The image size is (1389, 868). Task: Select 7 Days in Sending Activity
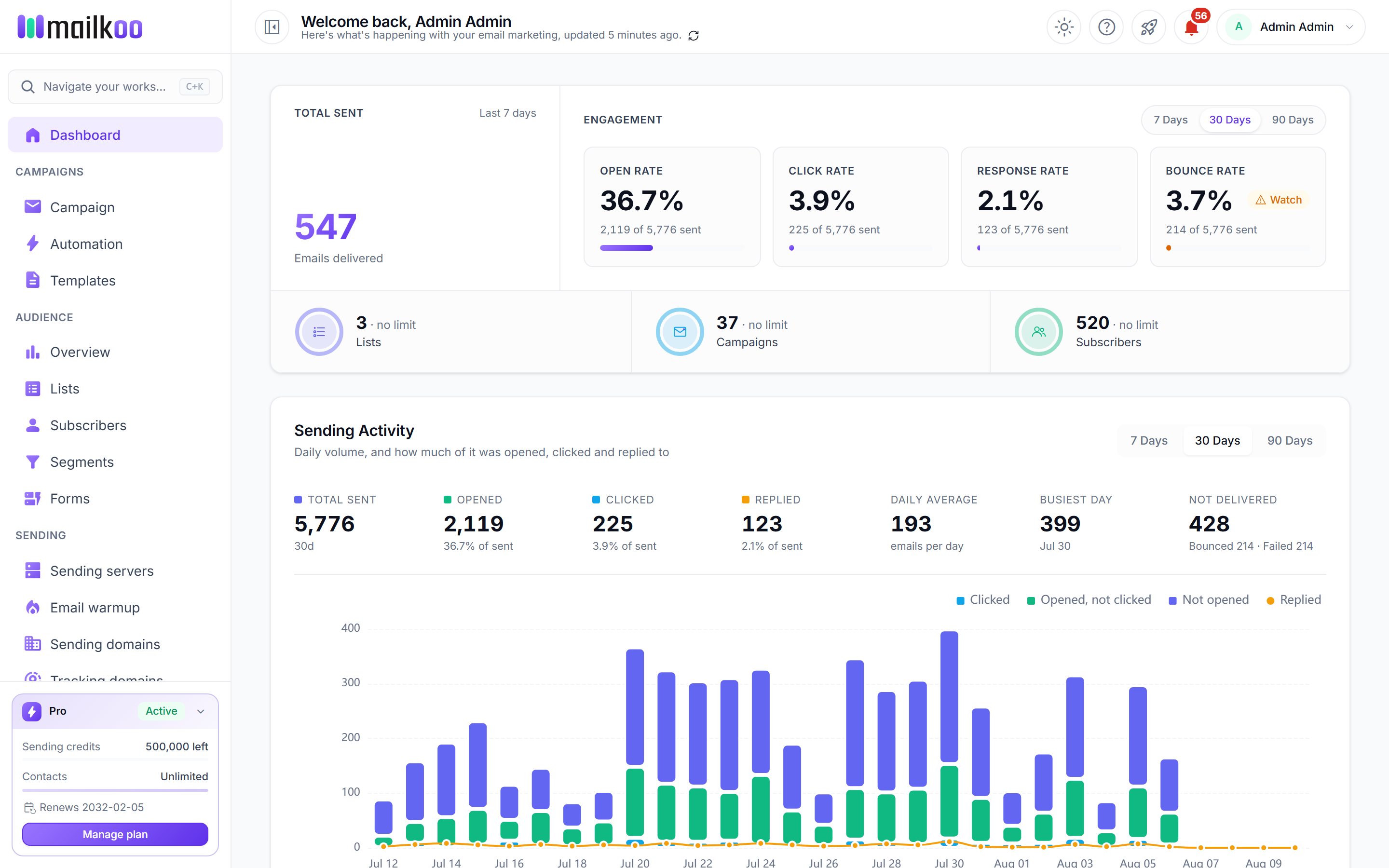pyautogui.click(x=1148, y=440)
